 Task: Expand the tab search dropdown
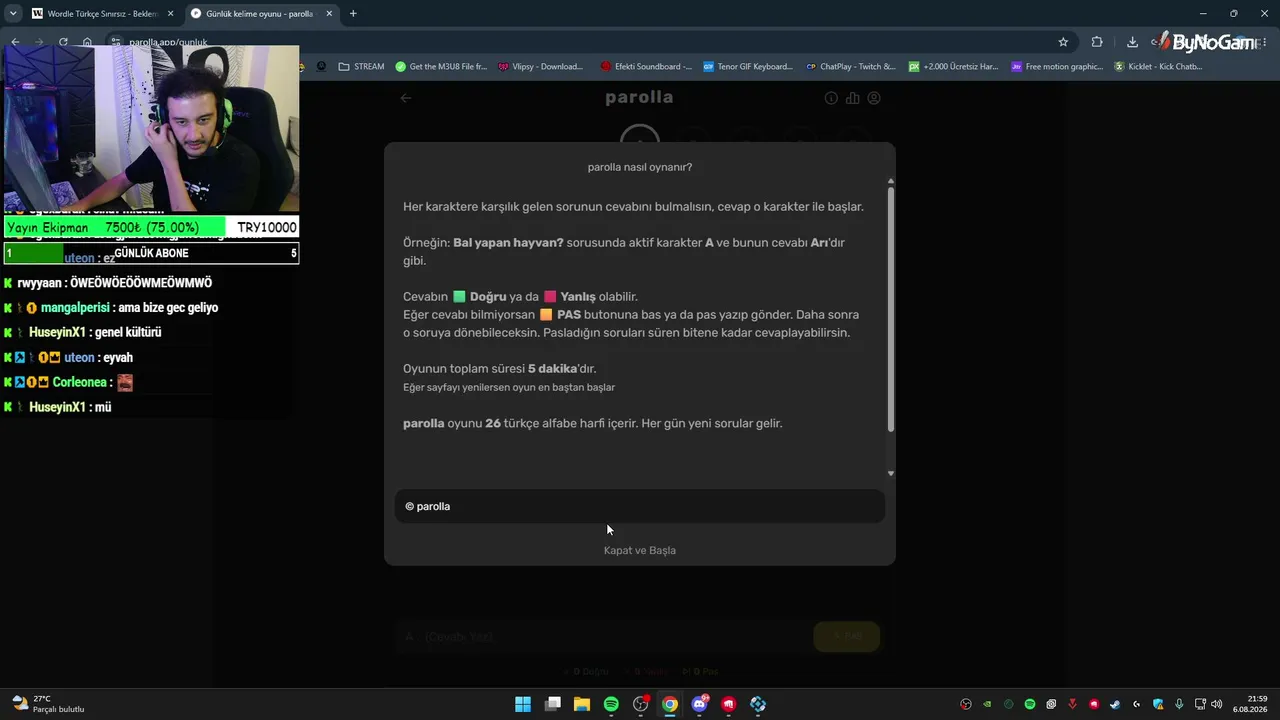click(x=13, y=14)
